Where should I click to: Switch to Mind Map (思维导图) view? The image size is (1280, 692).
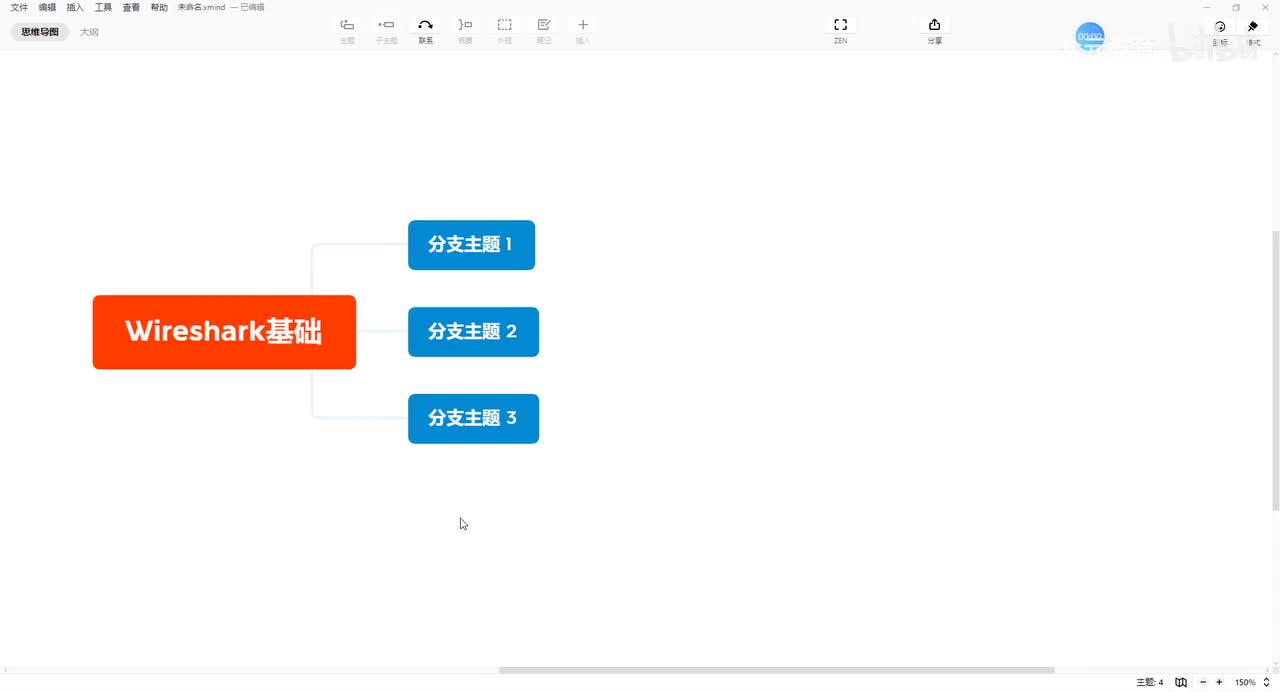(40, 32)
